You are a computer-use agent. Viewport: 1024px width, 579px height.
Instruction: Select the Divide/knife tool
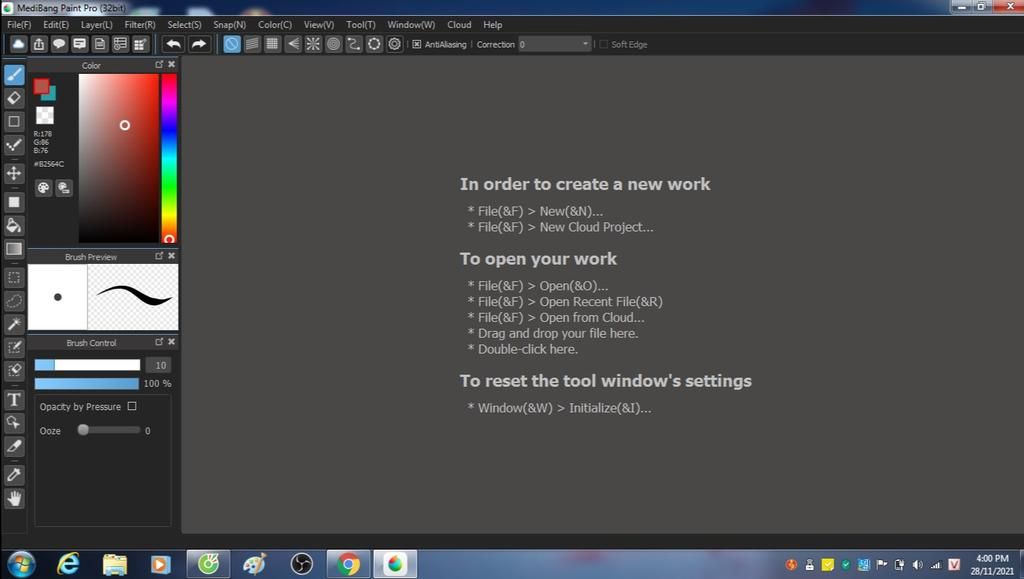coord(14,446)
